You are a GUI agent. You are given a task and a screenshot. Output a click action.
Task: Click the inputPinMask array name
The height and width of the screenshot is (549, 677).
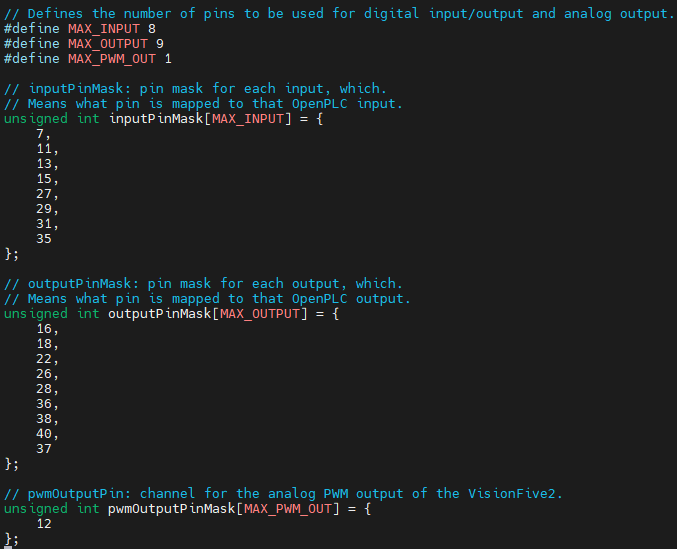tap(156, 119)
